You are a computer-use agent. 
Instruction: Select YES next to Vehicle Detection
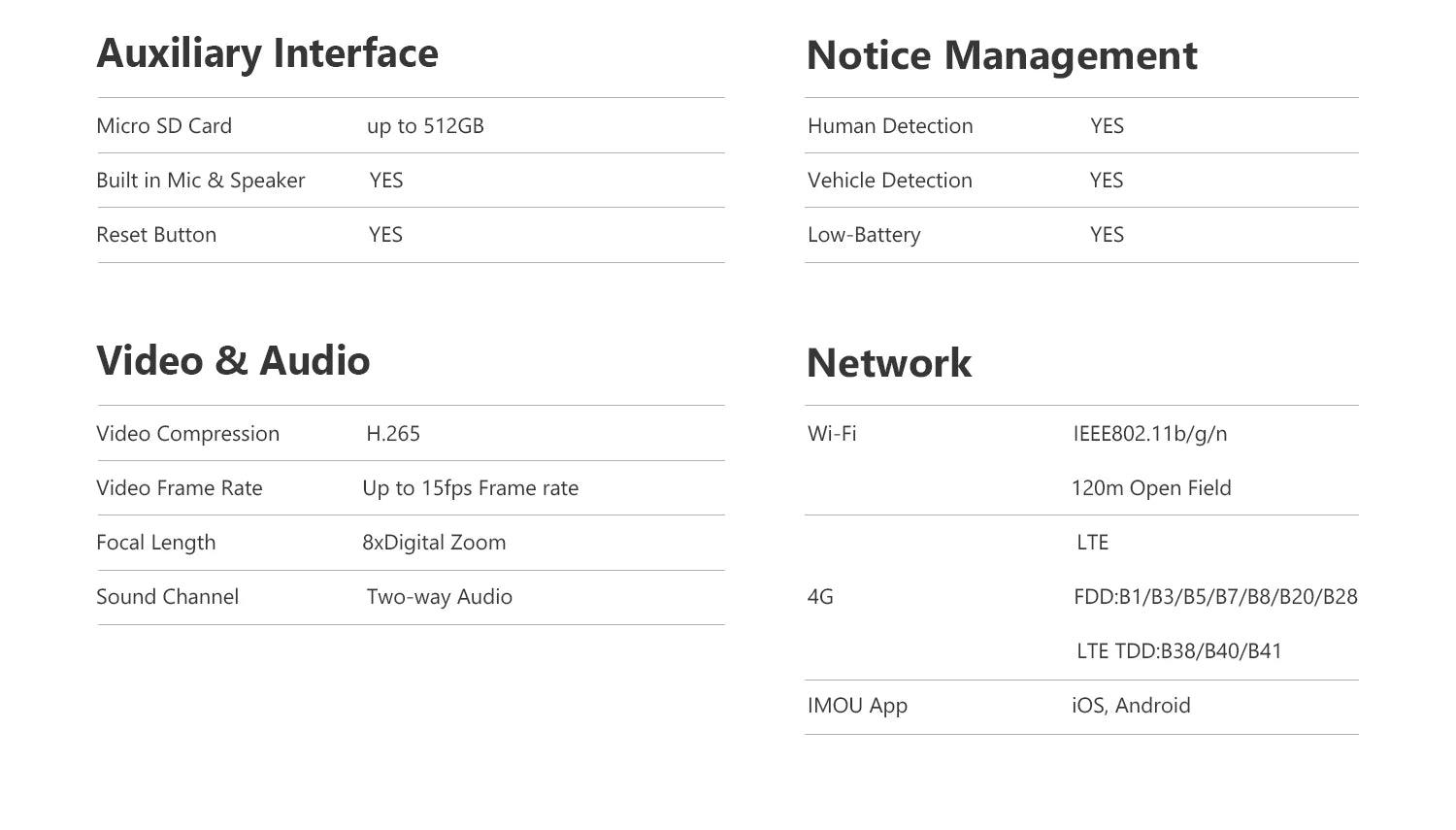click(x=1107, y=181)
